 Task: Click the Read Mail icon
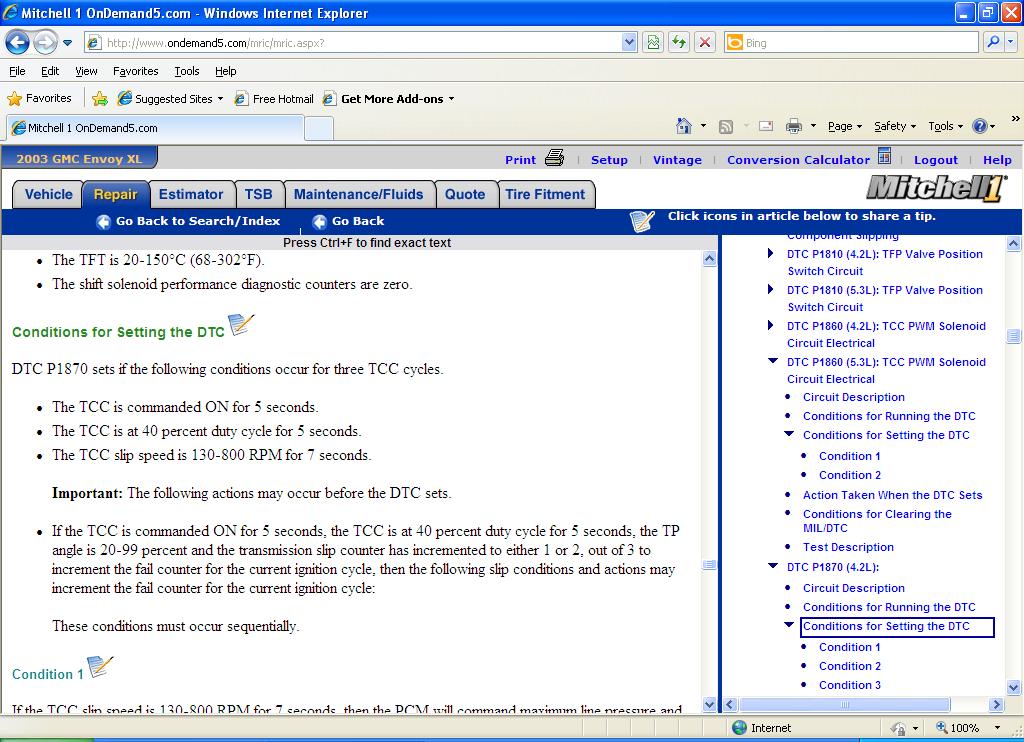[766, 126]
